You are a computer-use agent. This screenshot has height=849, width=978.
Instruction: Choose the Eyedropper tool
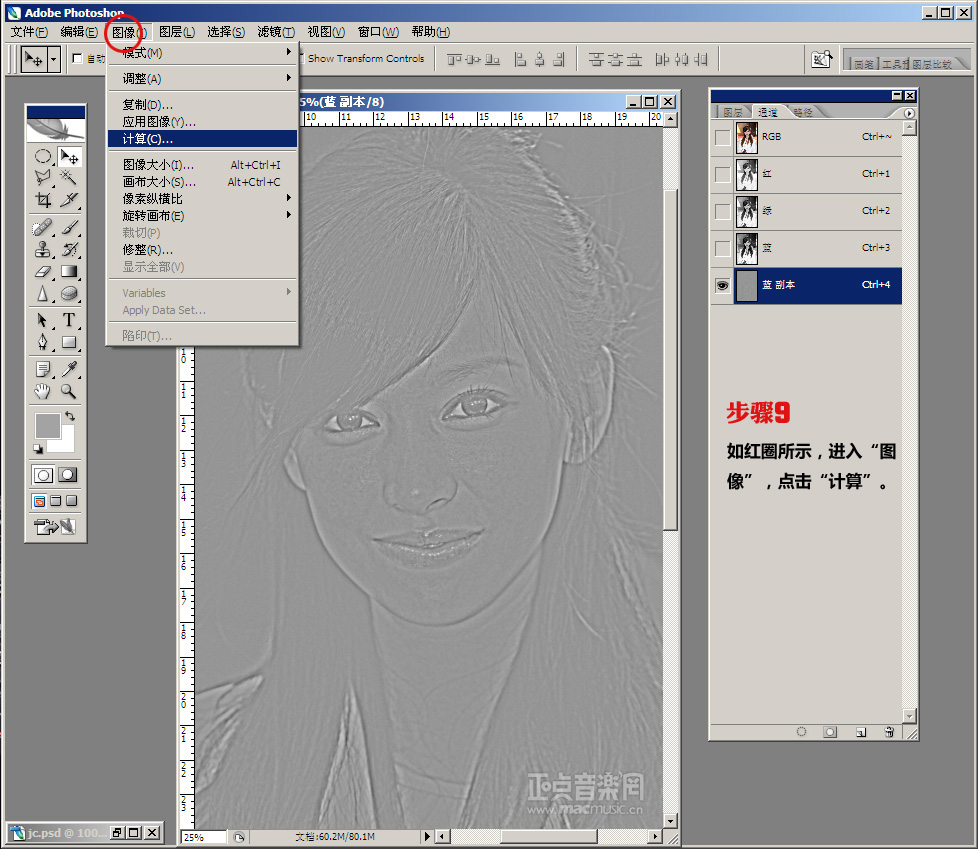pyautogui.click(x=69, y=369)
